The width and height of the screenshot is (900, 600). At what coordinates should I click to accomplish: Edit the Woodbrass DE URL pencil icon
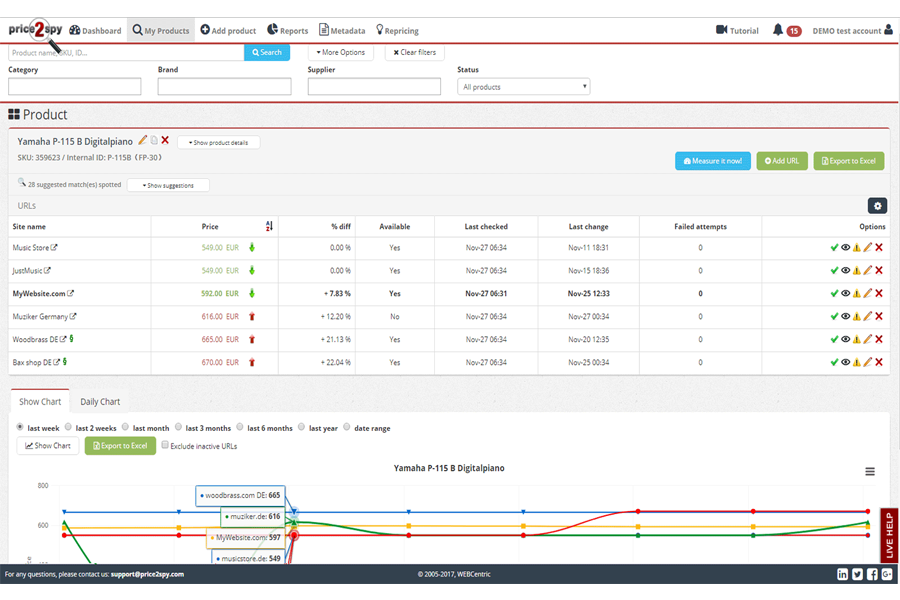(x=867, y=339)
